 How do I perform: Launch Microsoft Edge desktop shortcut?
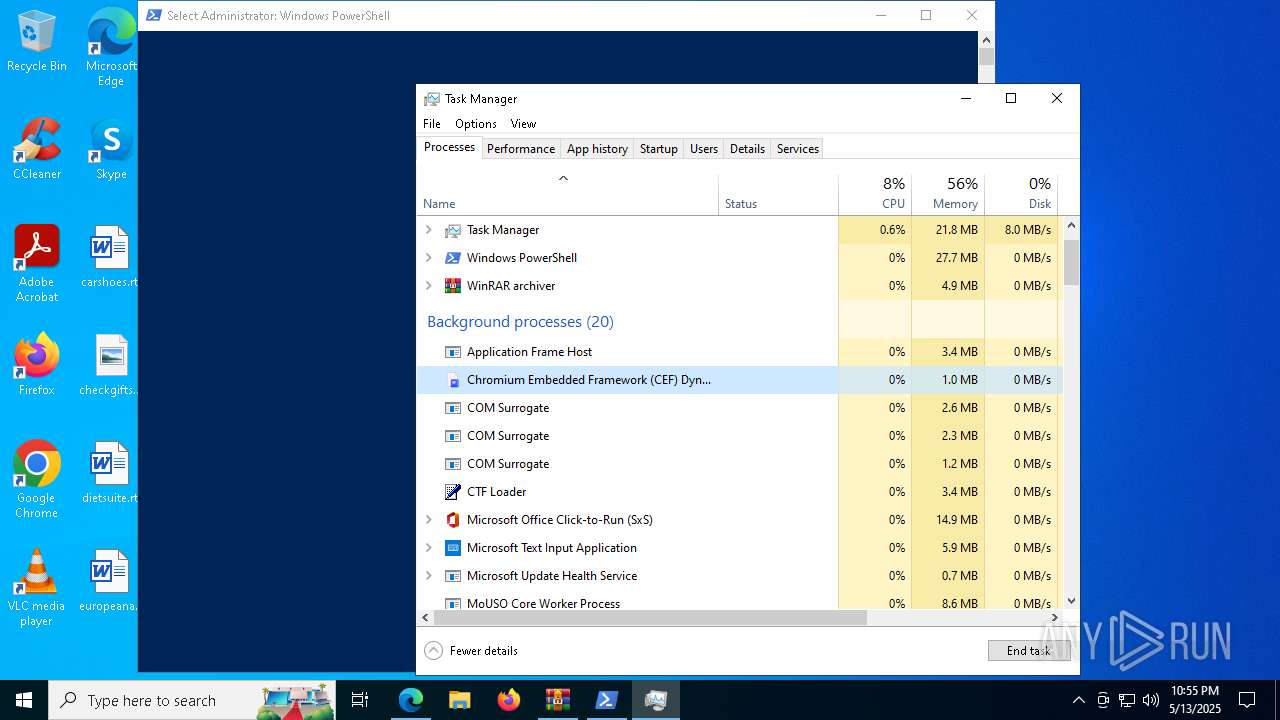(x=111, y=48)
